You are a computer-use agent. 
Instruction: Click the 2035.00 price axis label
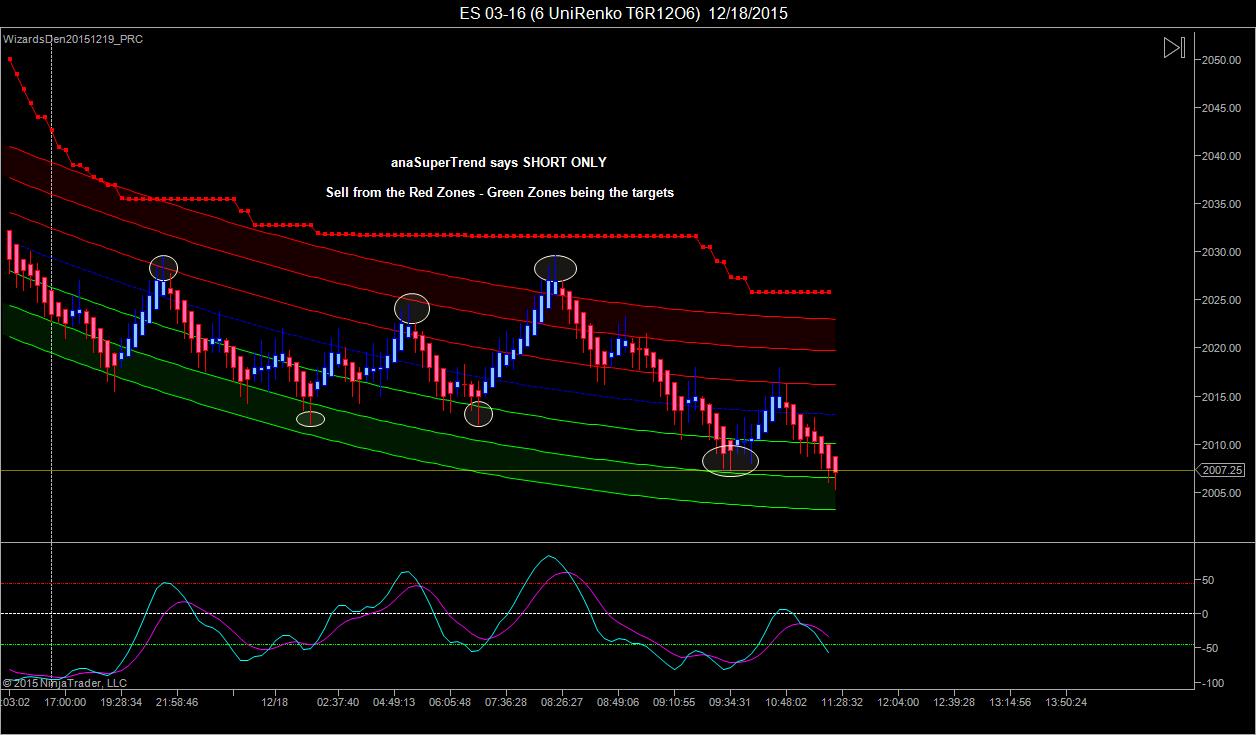point(1221,204)
